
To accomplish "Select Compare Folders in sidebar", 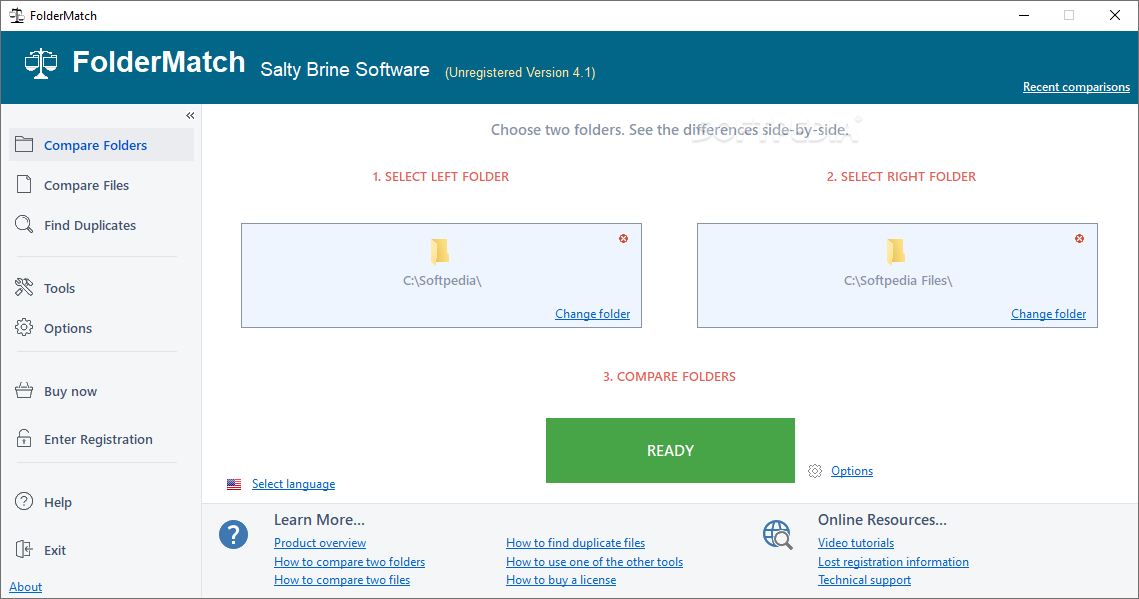I will point(102,145).
